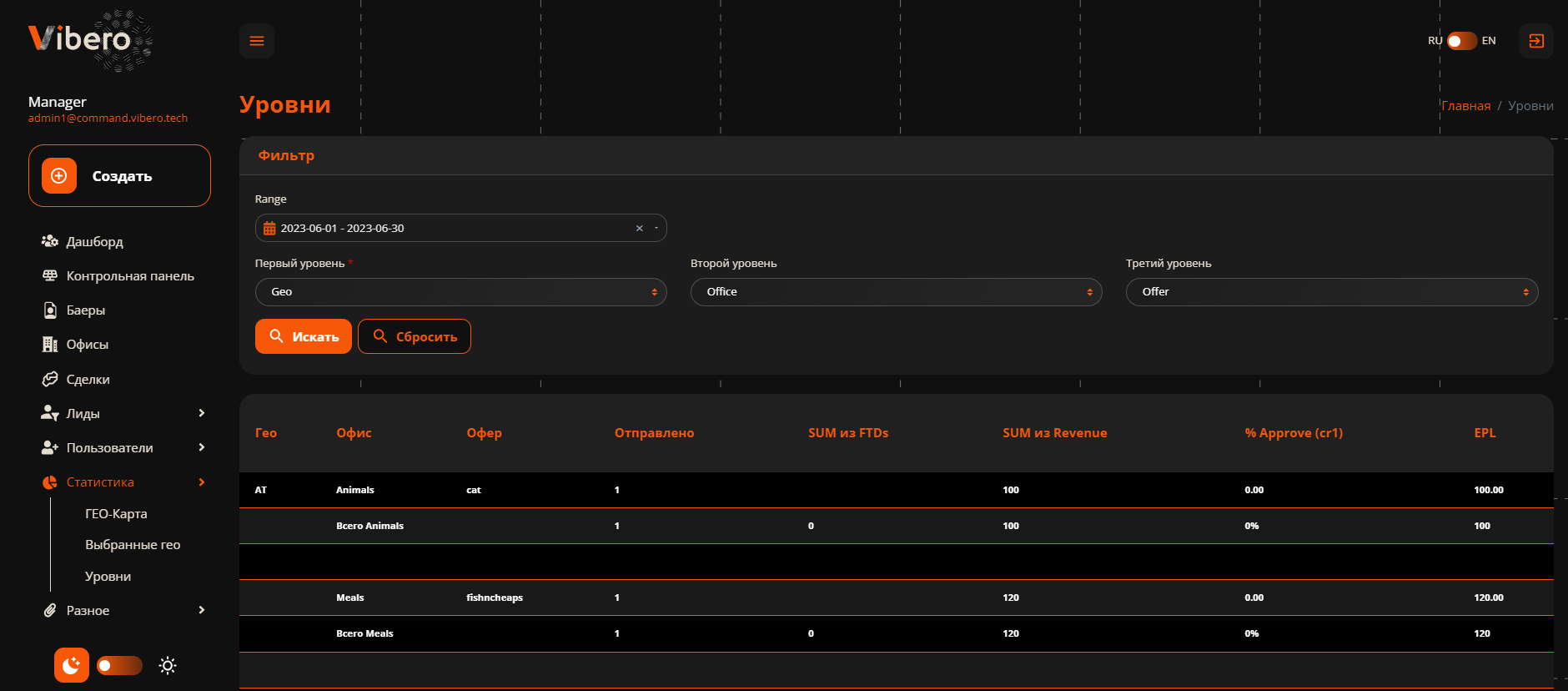Click the Статистика pie chart icon

pos(50,482)
